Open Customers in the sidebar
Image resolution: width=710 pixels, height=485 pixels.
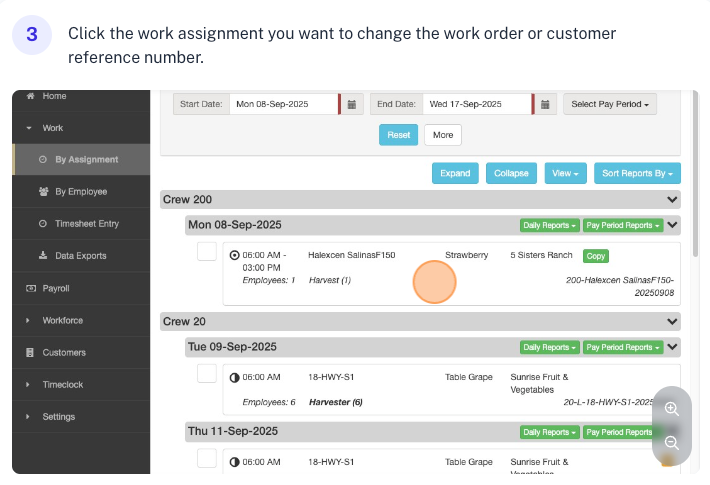63,352
